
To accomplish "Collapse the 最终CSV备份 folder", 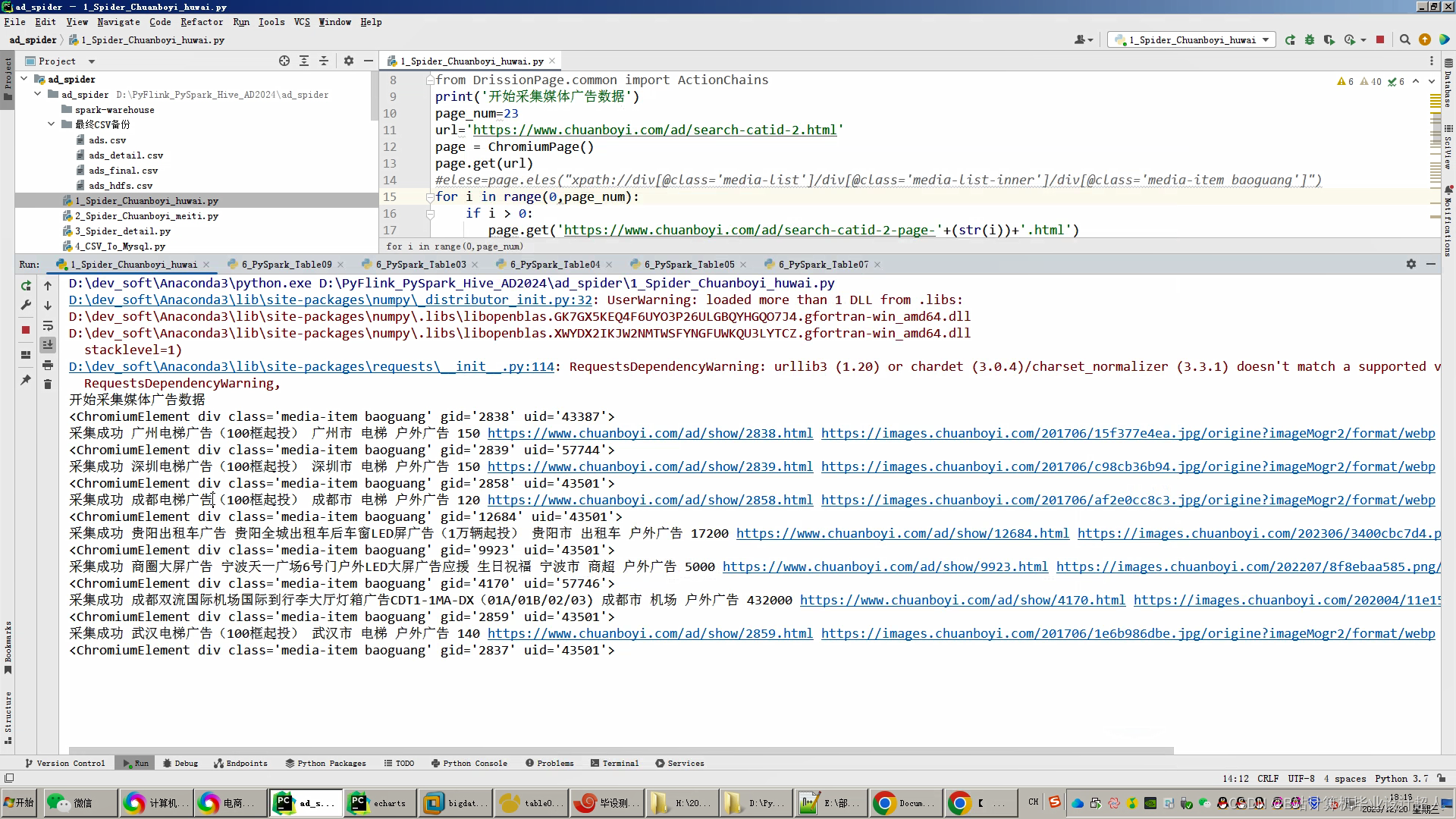I will pos(51,124).
